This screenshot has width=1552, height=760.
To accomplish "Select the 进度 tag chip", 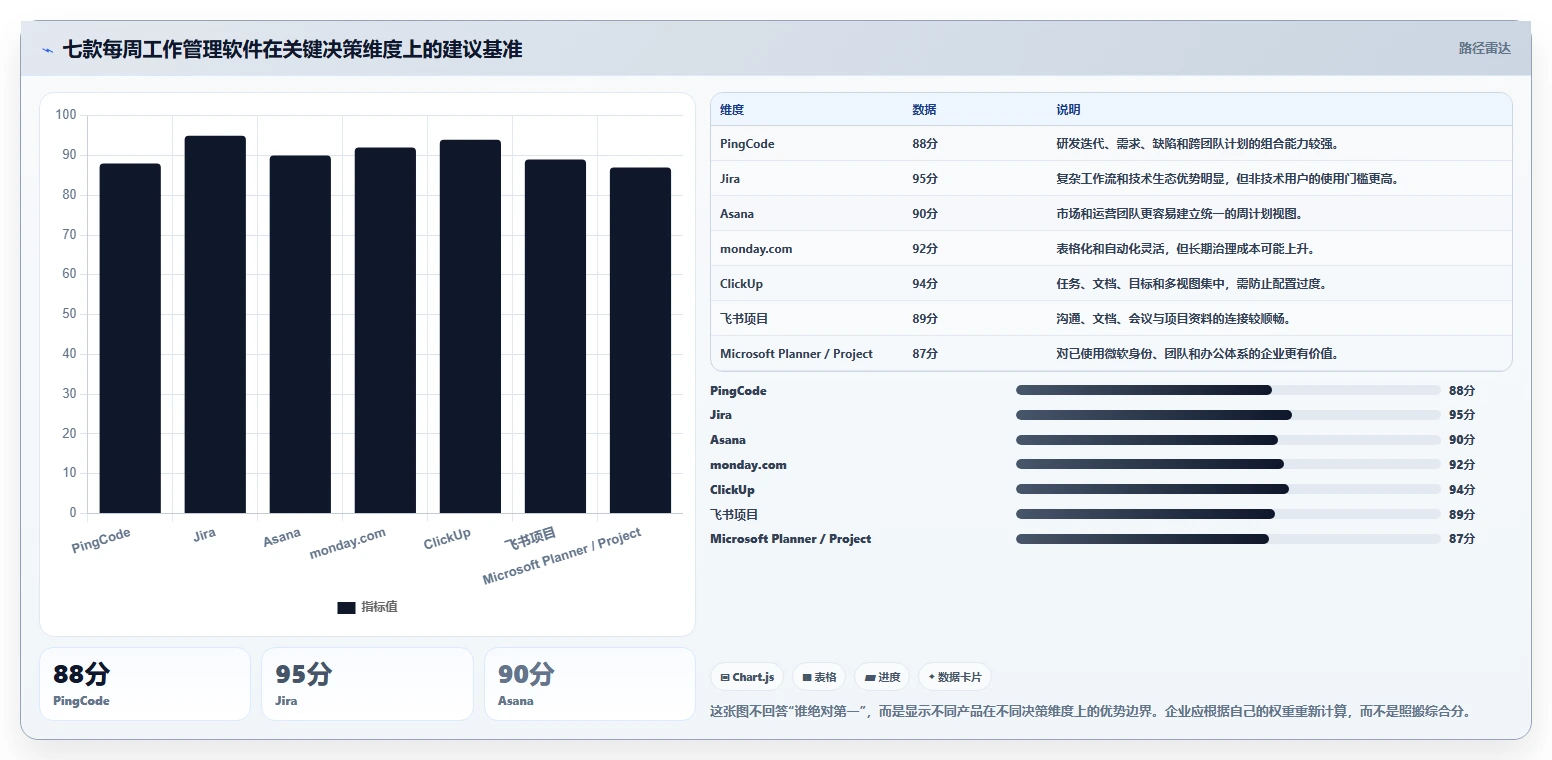I will (x=882, y=677).
